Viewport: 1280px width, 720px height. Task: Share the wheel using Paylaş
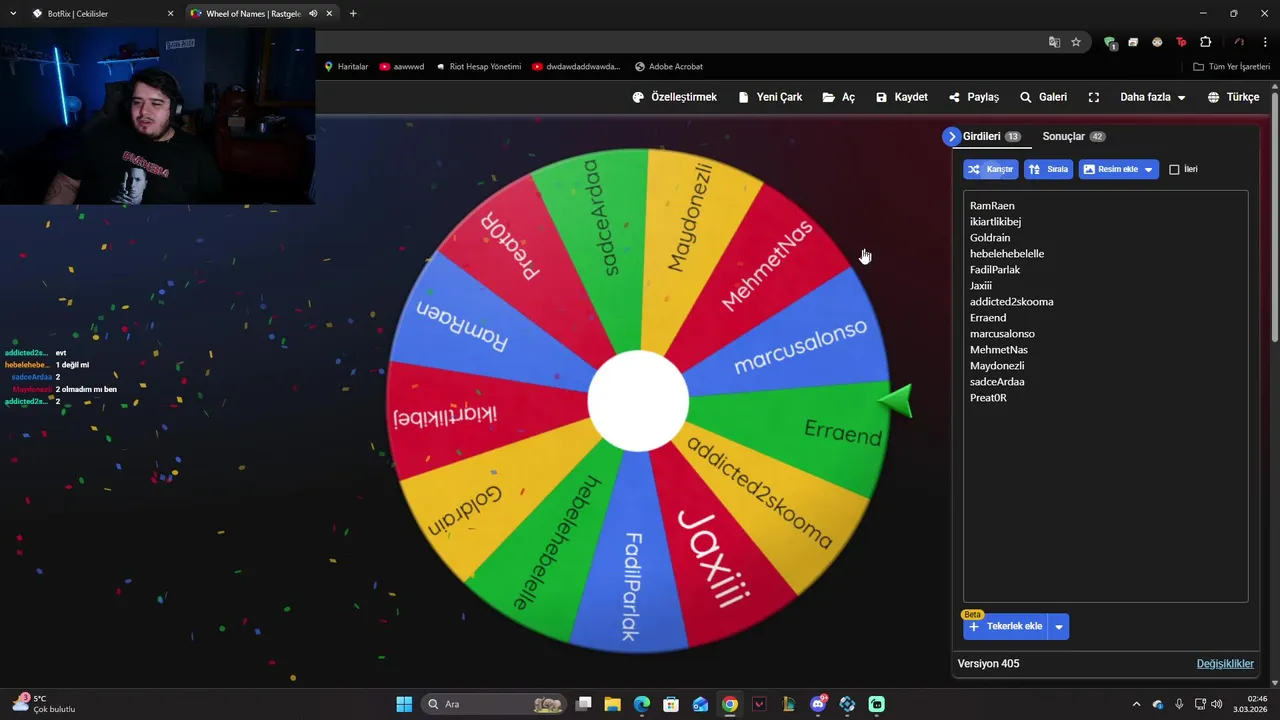[974, 97]
